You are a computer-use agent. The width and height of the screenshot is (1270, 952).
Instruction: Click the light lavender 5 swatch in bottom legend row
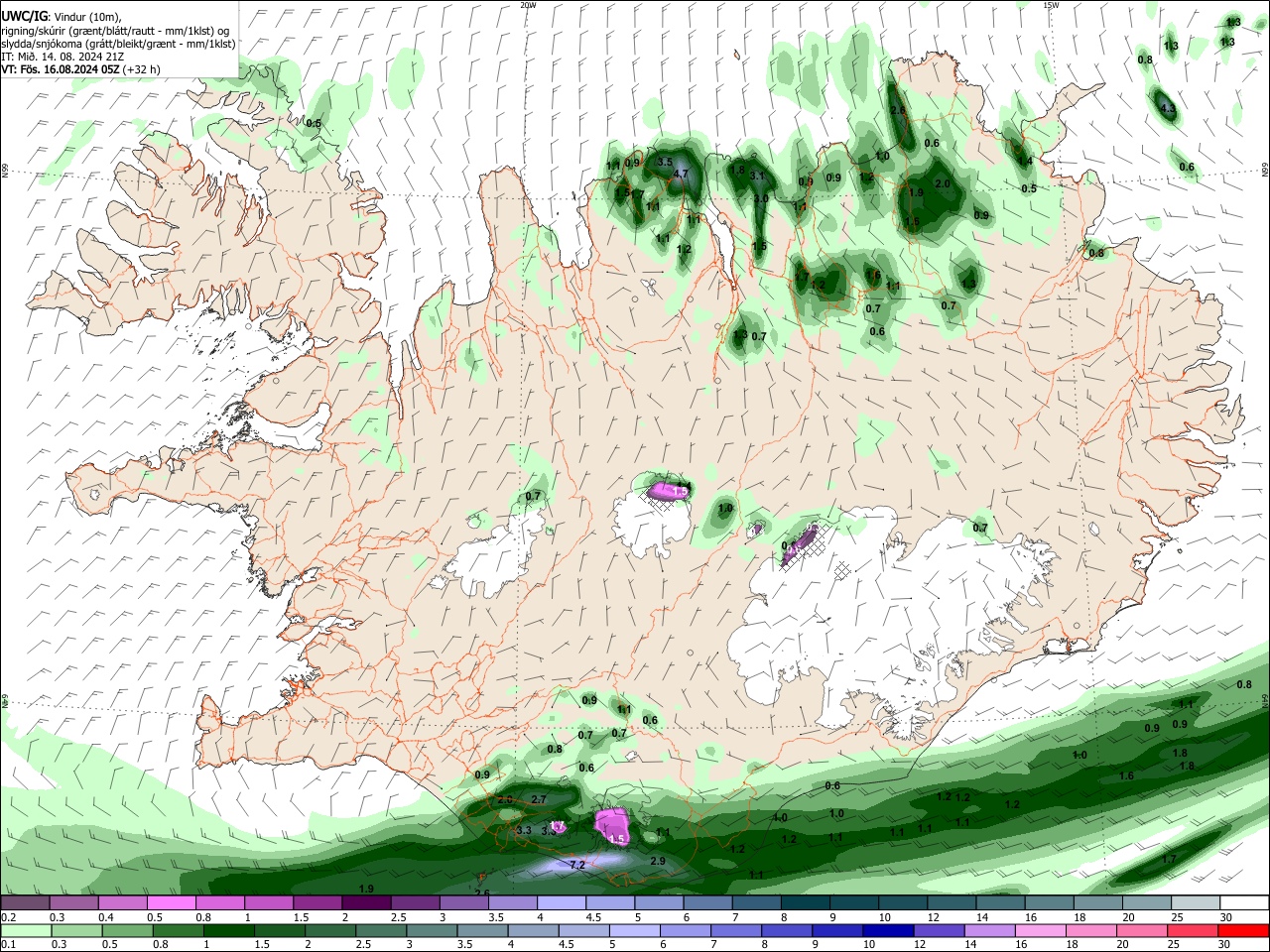635,931
